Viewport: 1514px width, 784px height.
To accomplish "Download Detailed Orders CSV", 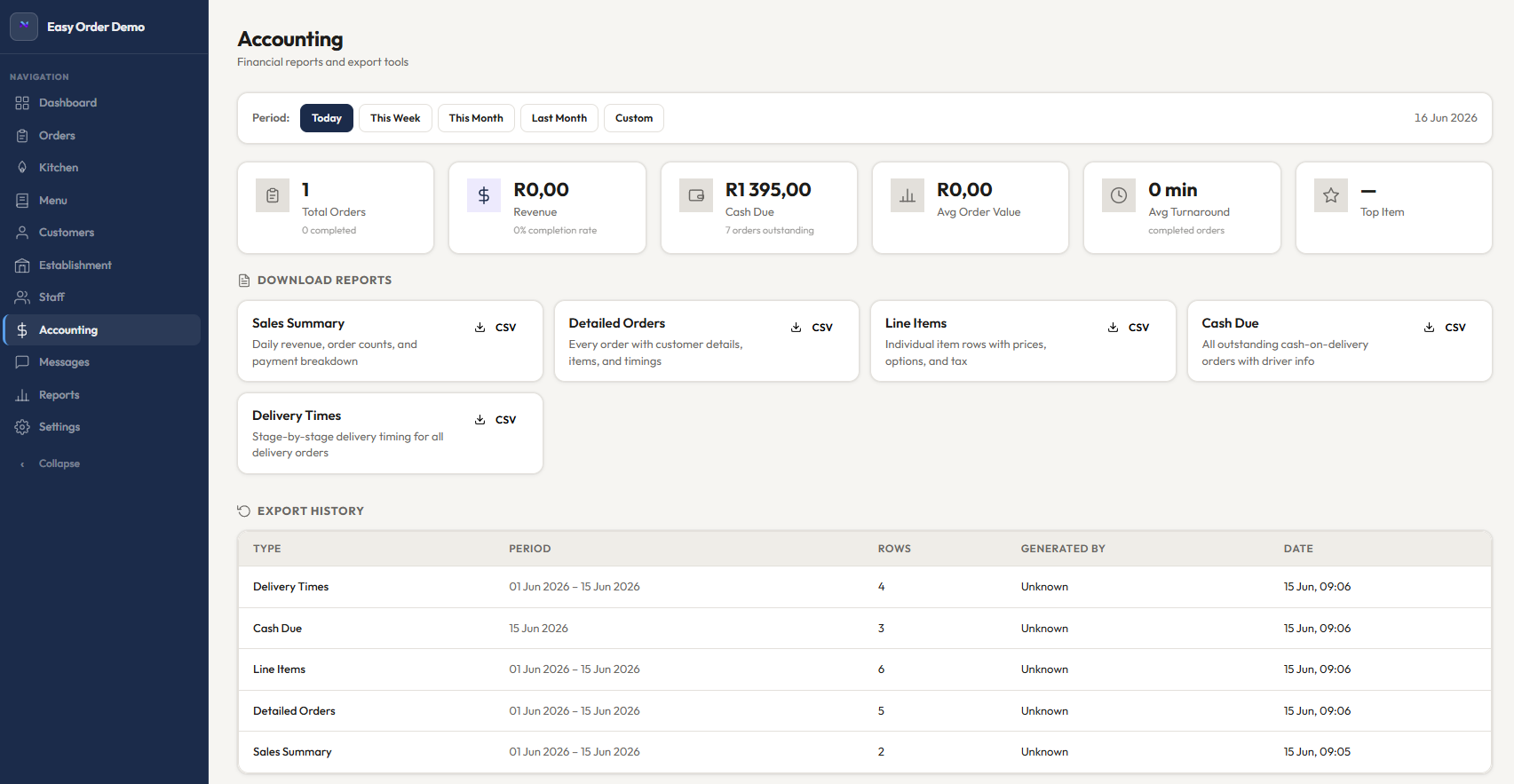I will tap(812, 328).
